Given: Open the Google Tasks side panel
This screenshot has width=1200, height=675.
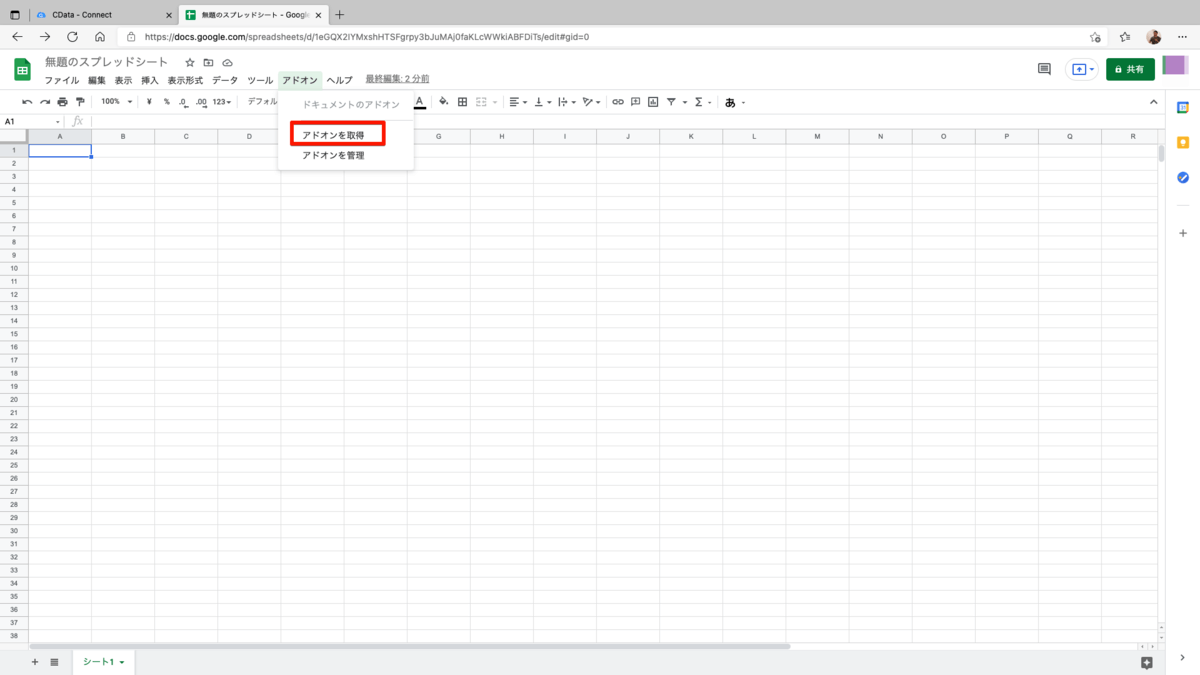Looking at the screenshot, I should pos(1183,177).
